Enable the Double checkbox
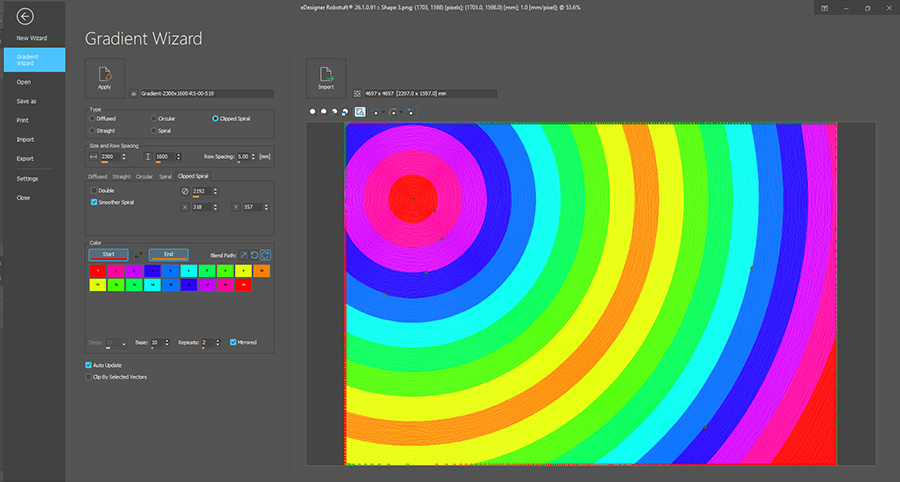This screenshot has height=482, width=900. (94, 191)
